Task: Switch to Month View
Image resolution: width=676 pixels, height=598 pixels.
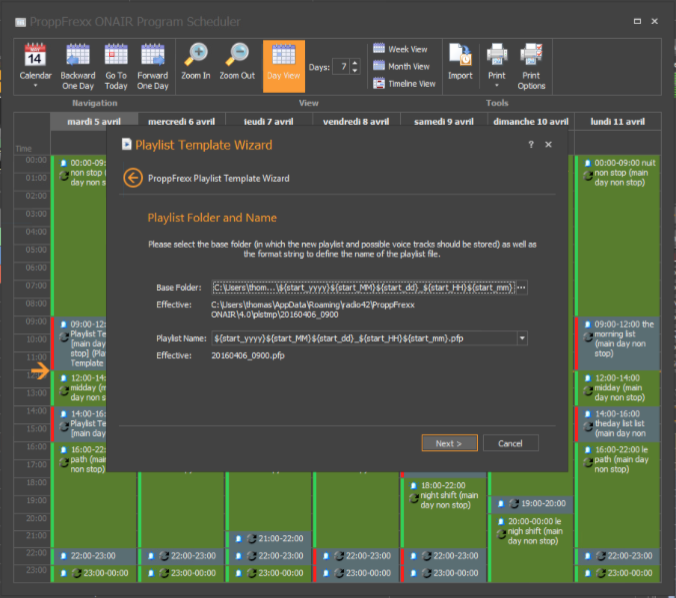Action: [401, 66]
